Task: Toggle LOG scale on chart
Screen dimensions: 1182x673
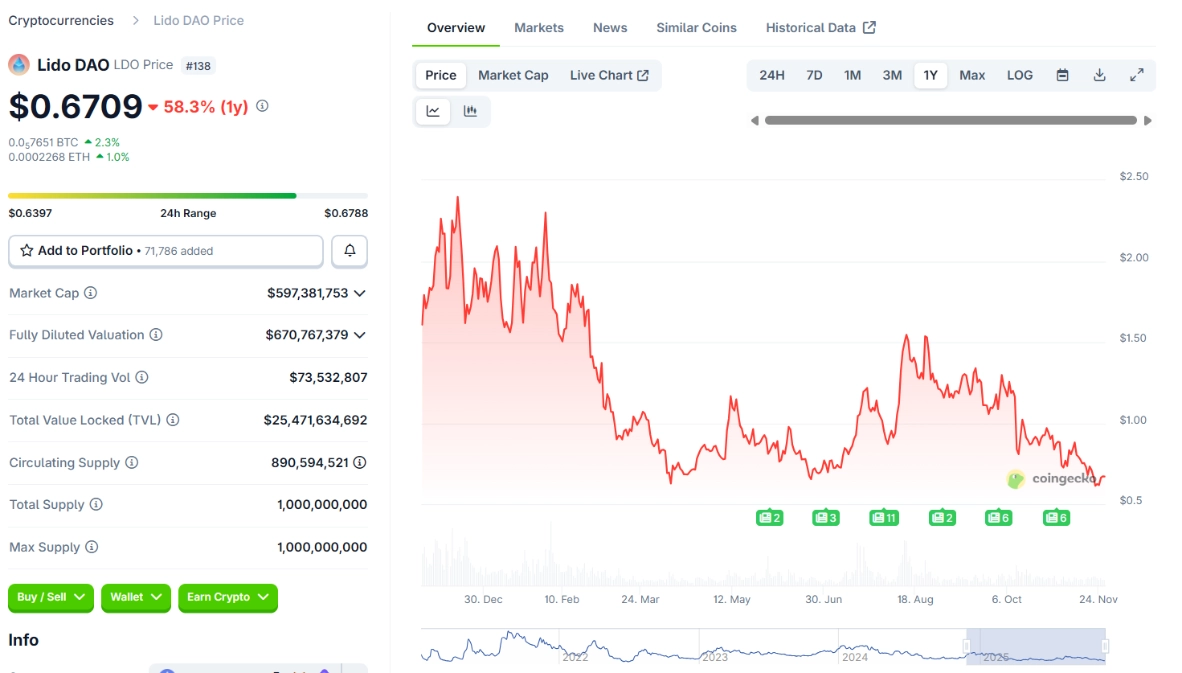Action: pos(1019,75)
